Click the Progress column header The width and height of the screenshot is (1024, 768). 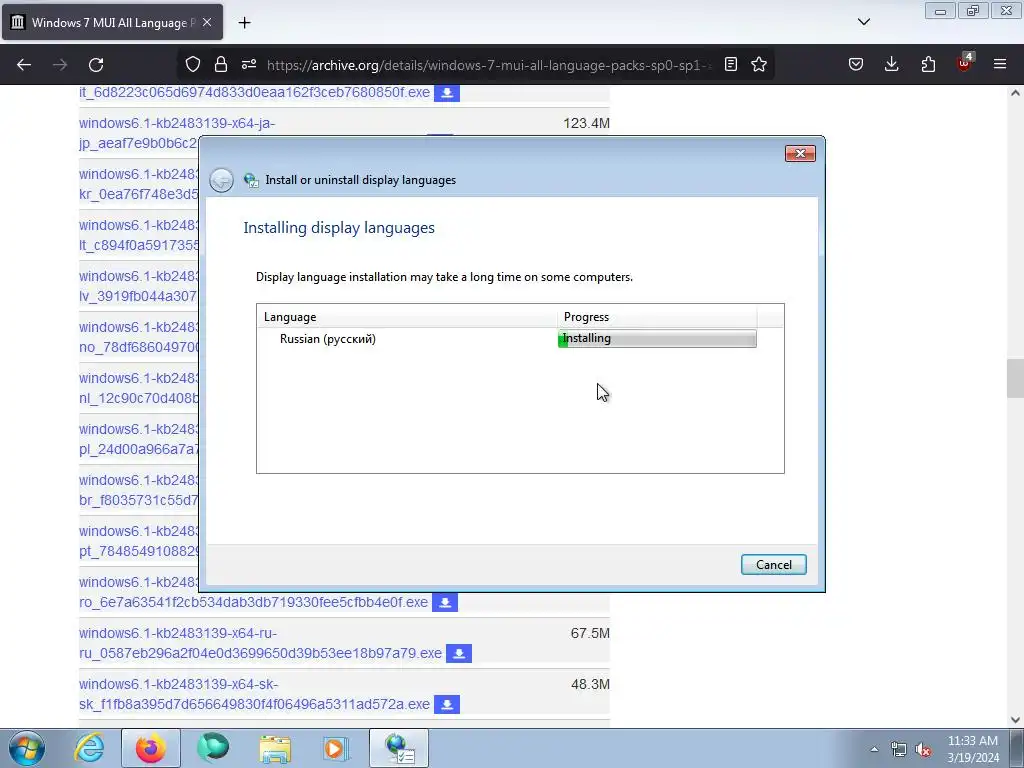(x=657, y=317)
